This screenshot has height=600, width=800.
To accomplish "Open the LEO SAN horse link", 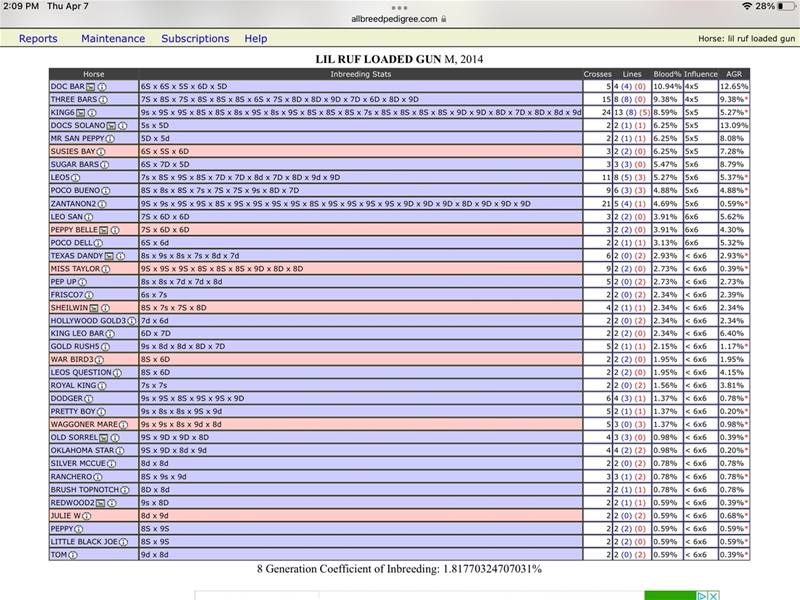I will click(67, 217).
